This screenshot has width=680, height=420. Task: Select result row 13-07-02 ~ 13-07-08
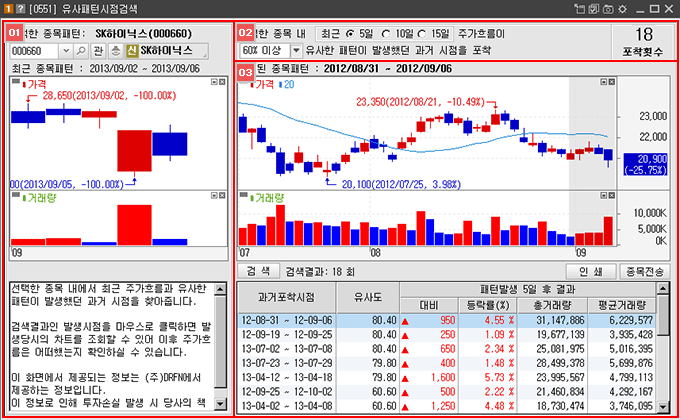[x=447, y=349]
